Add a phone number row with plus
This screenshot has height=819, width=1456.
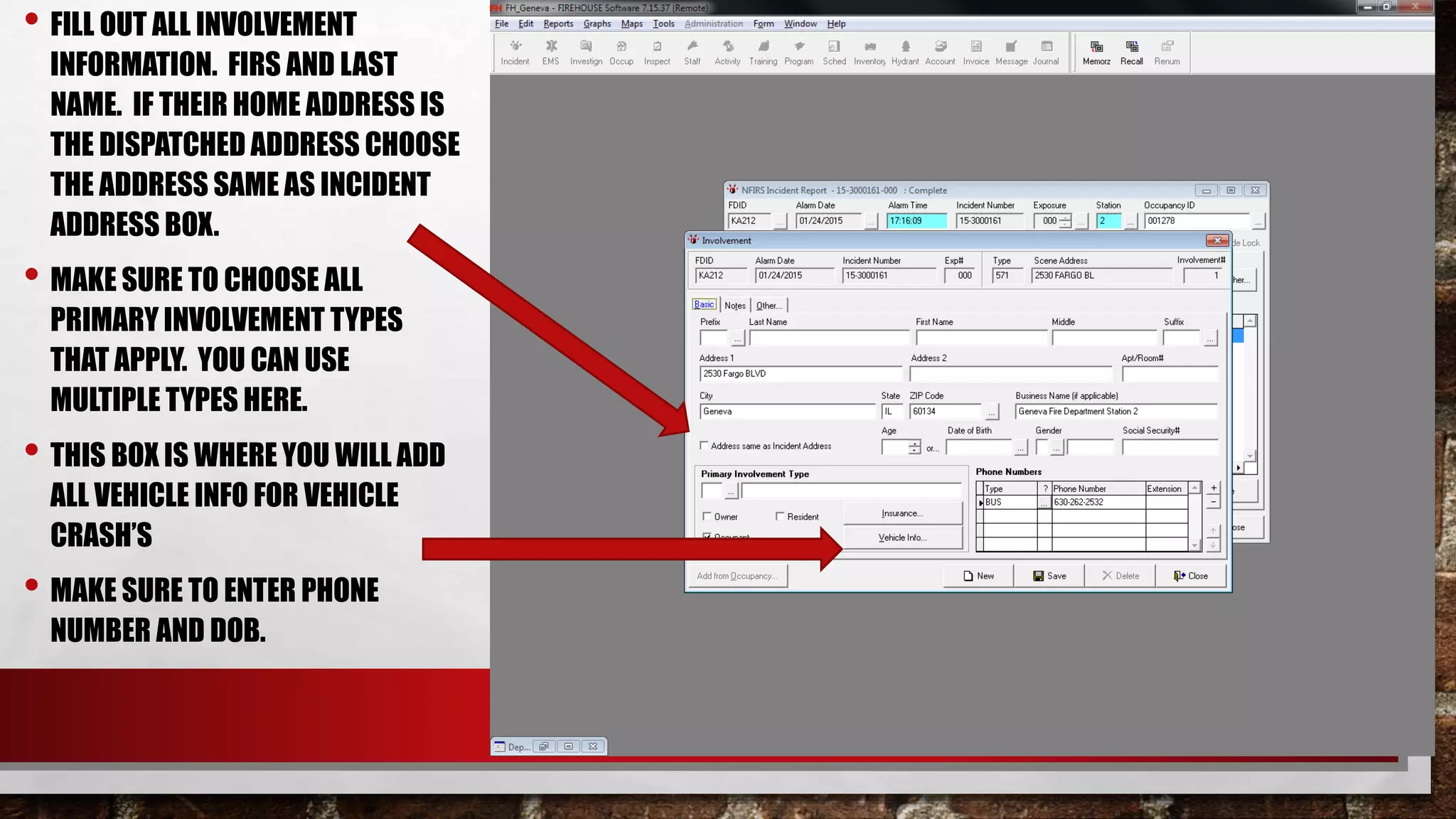pyautogui.click(x=1214, y=488)
